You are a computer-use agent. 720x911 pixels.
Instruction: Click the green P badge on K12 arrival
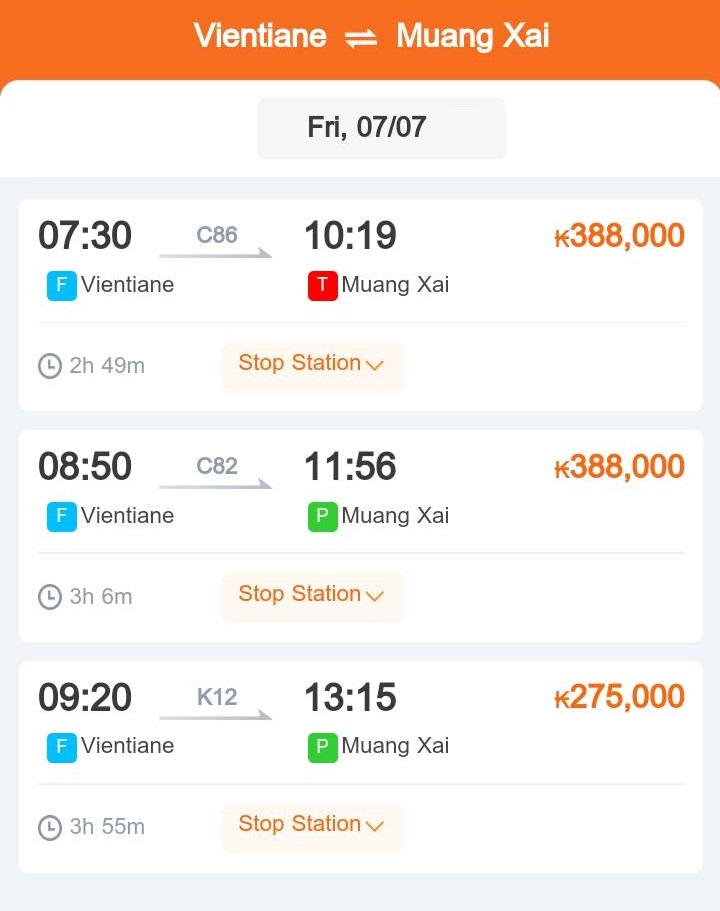[x=323, y=747]
